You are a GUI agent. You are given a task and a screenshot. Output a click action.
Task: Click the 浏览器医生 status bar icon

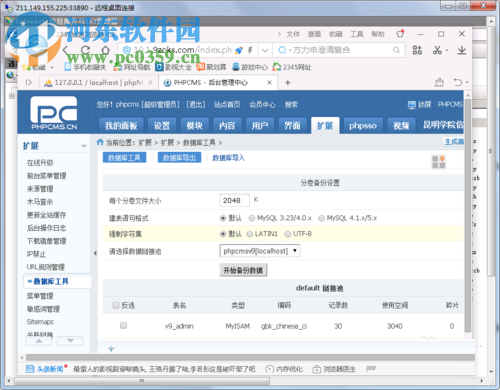[x=316, y=369]
